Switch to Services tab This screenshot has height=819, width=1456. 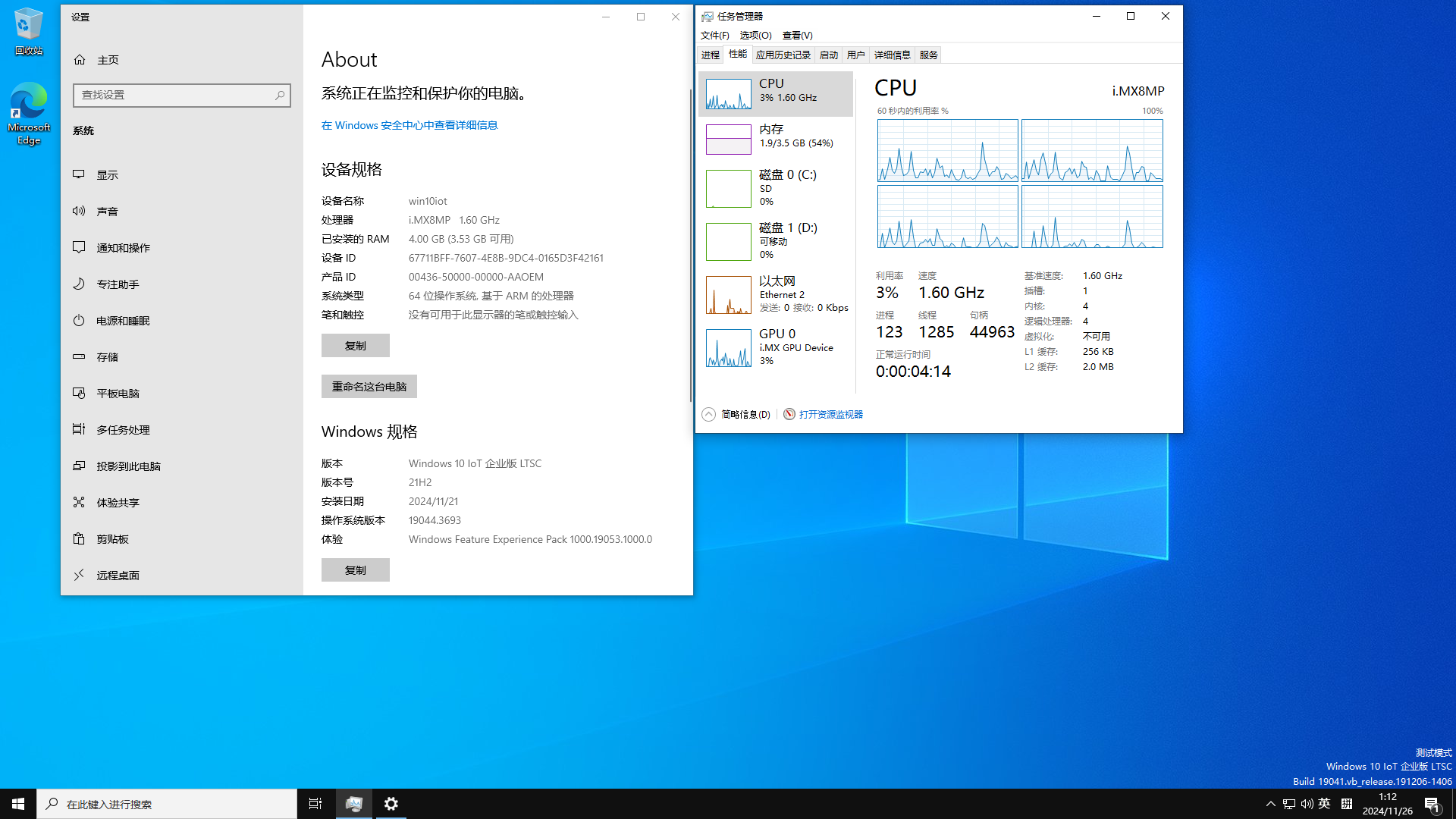pyautogui.click(x=929, y=55)
